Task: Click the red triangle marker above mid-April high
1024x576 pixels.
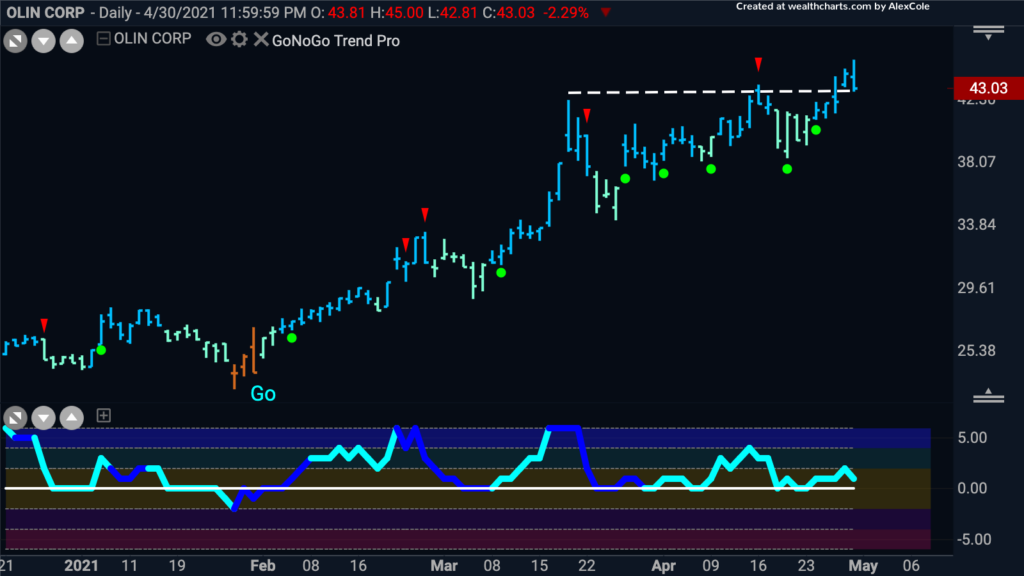Action: pos(758,64)
